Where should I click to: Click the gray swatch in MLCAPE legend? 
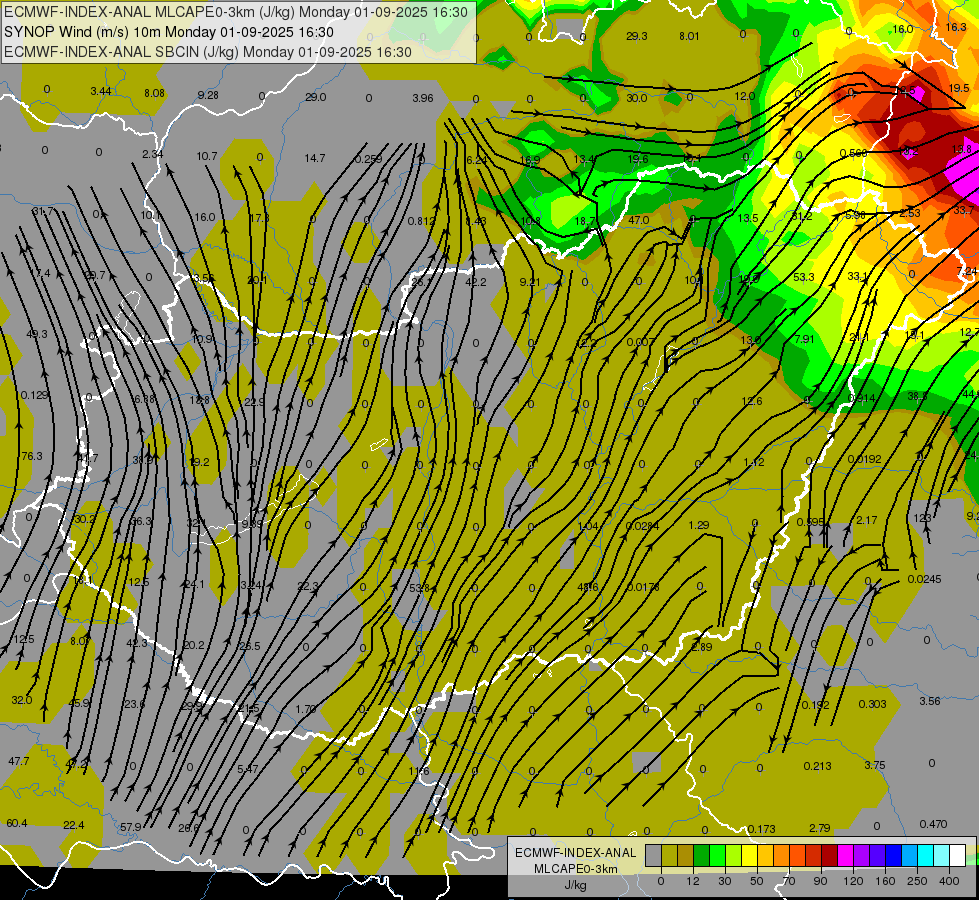coord(654,855)
